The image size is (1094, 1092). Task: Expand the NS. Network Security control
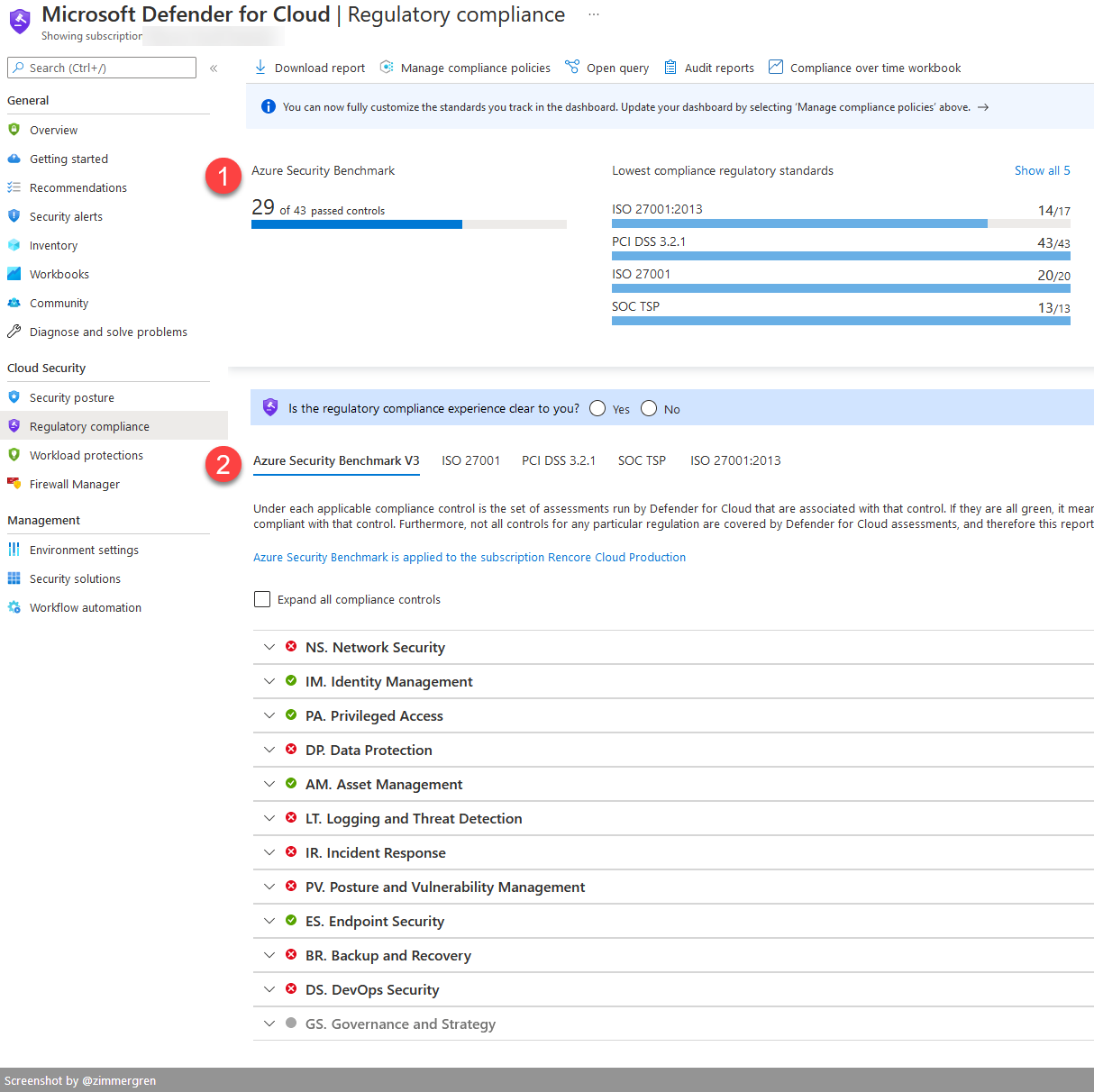(x=269, y=647)
